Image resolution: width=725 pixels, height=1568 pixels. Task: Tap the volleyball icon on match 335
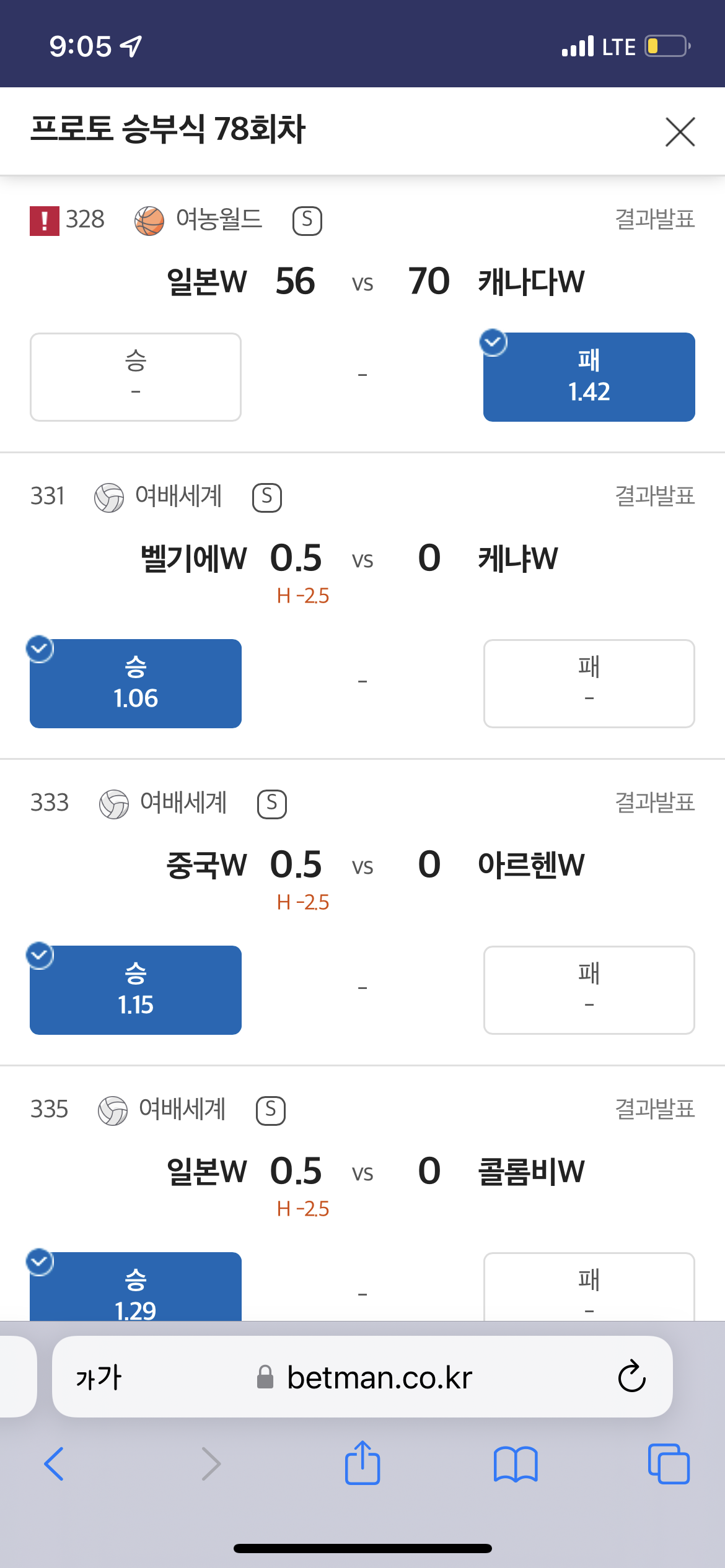113,1111
